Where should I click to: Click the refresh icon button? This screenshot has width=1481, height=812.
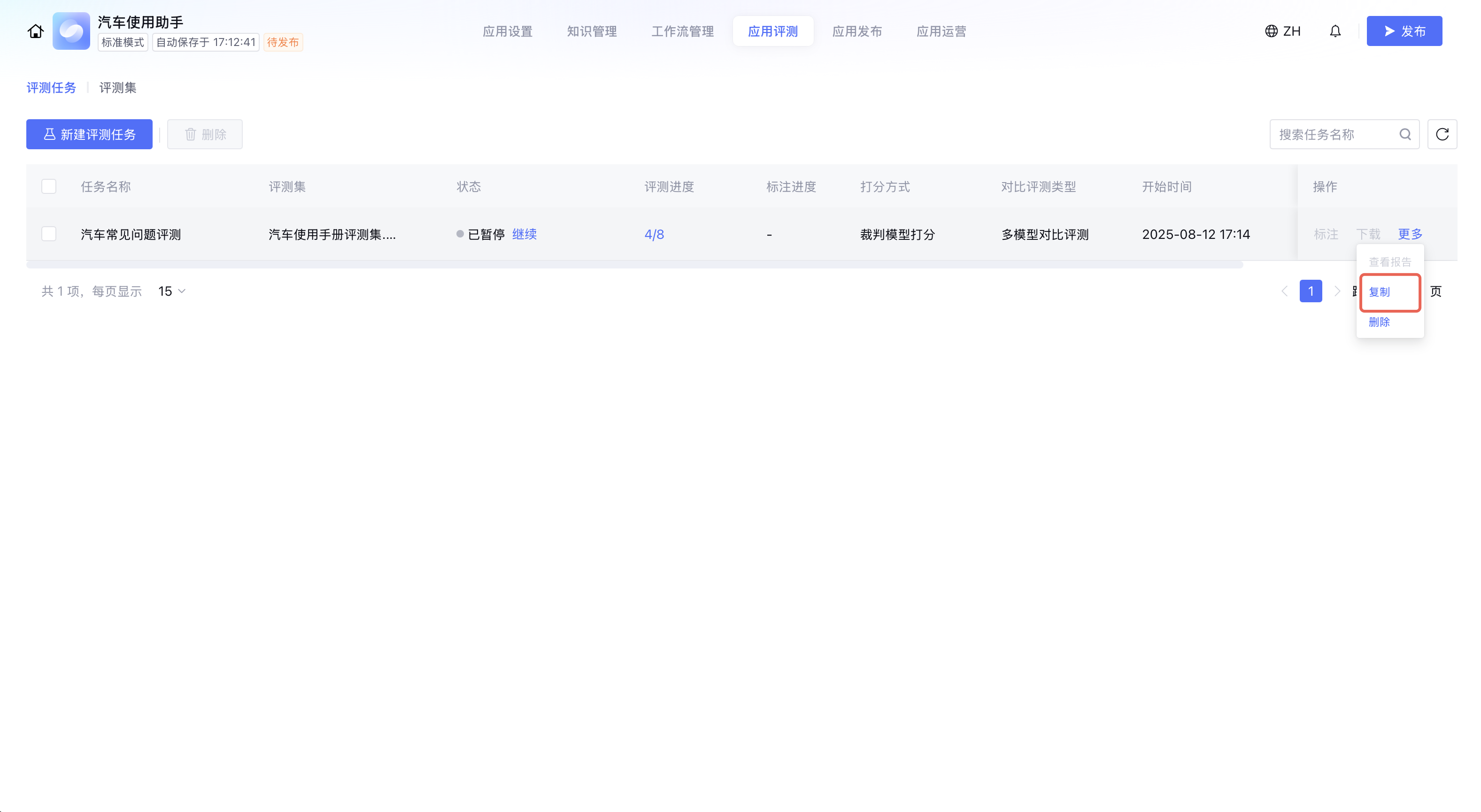click(x=1442, y=134)
